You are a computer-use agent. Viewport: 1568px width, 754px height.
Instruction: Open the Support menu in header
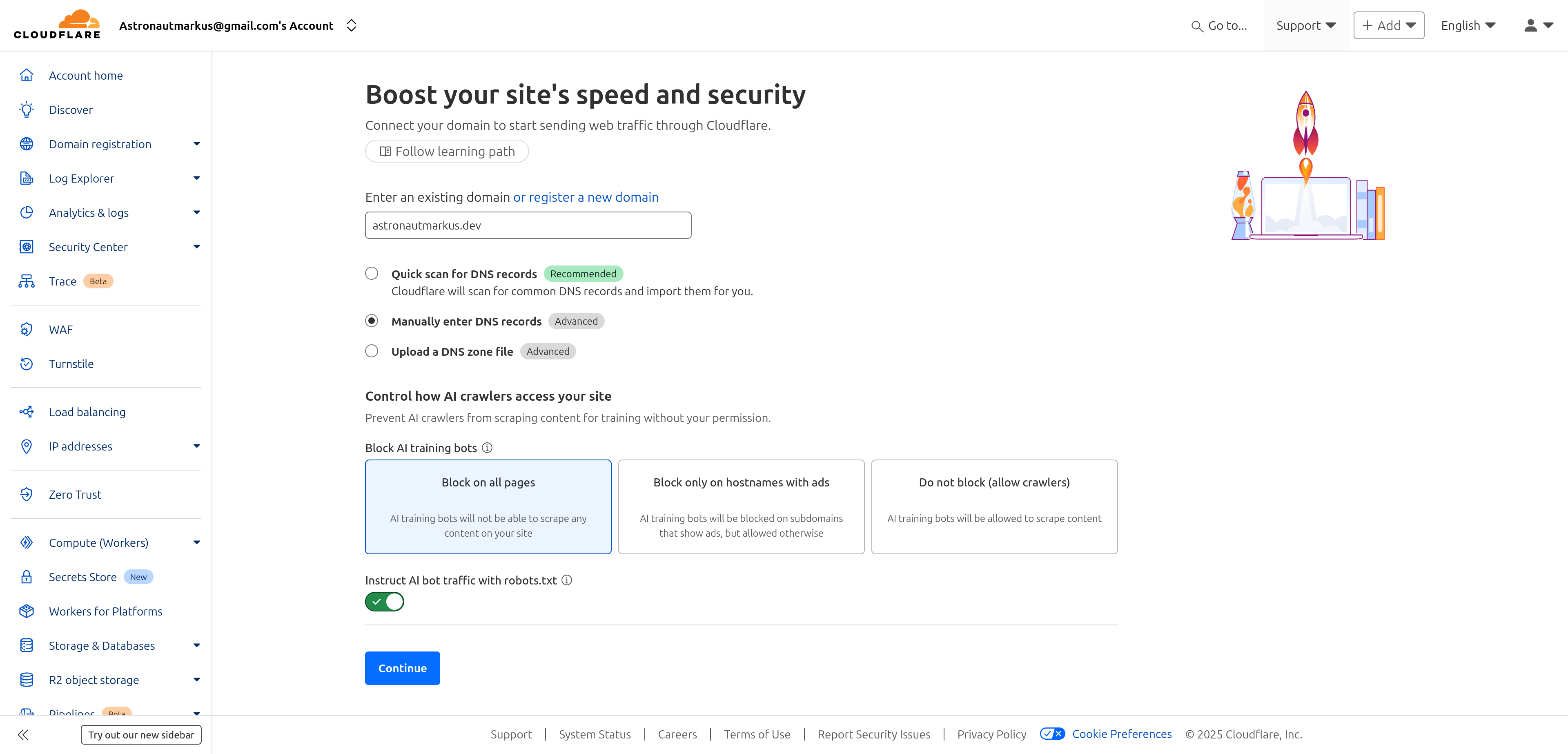click(1306, 26)
